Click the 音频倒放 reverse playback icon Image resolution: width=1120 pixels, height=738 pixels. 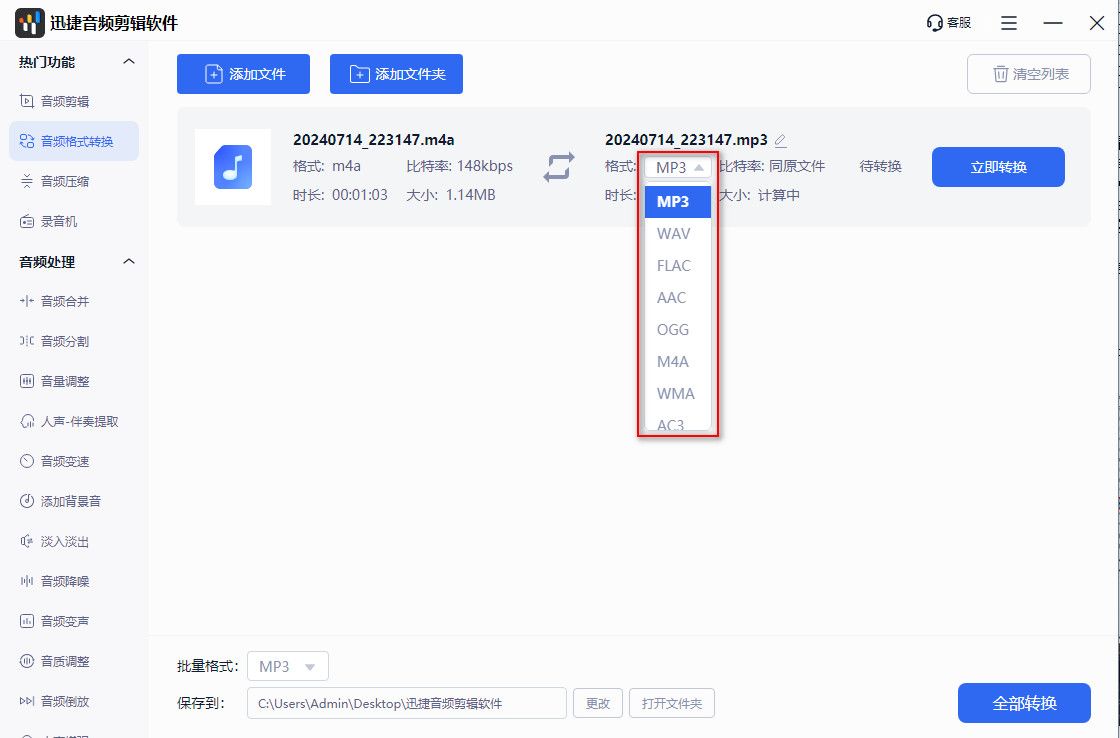26,702
